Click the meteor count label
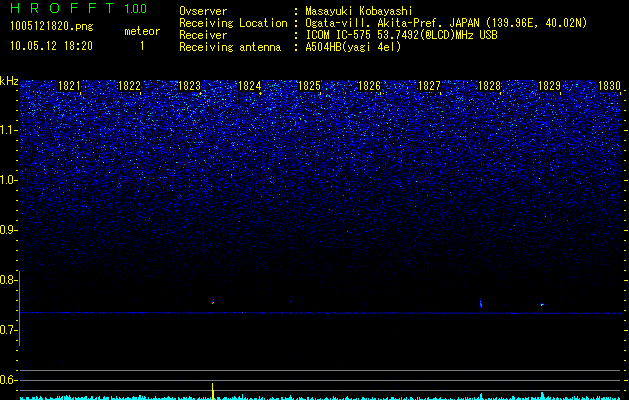The image size is (629, 400). tap(142, 31)
